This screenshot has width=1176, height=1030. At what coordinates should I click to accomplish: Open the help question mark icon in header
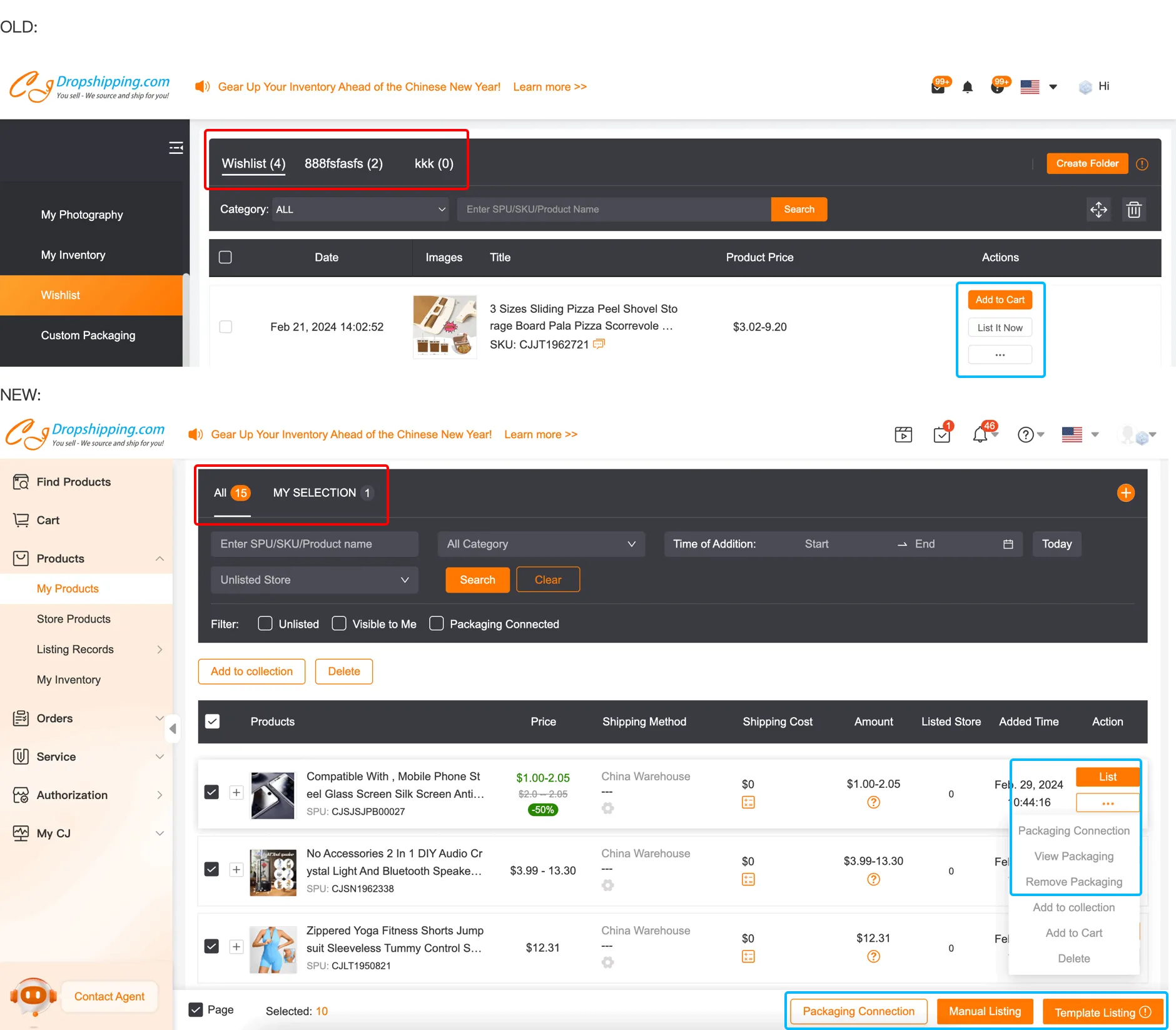pos(1025,434)
